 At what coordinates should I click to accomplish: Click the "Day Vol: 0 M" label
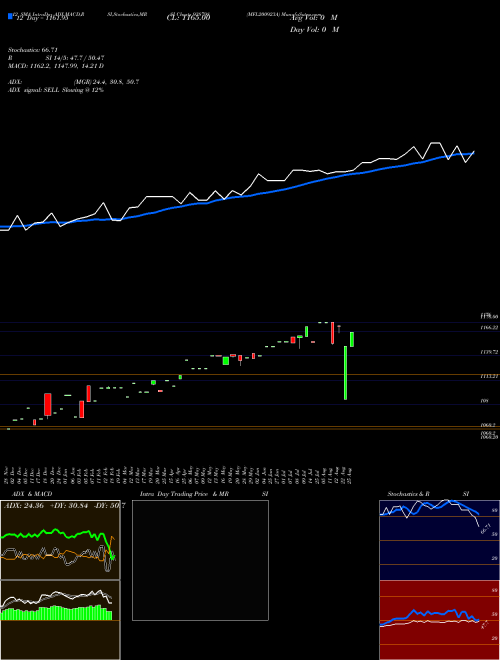tap(314, 30)
